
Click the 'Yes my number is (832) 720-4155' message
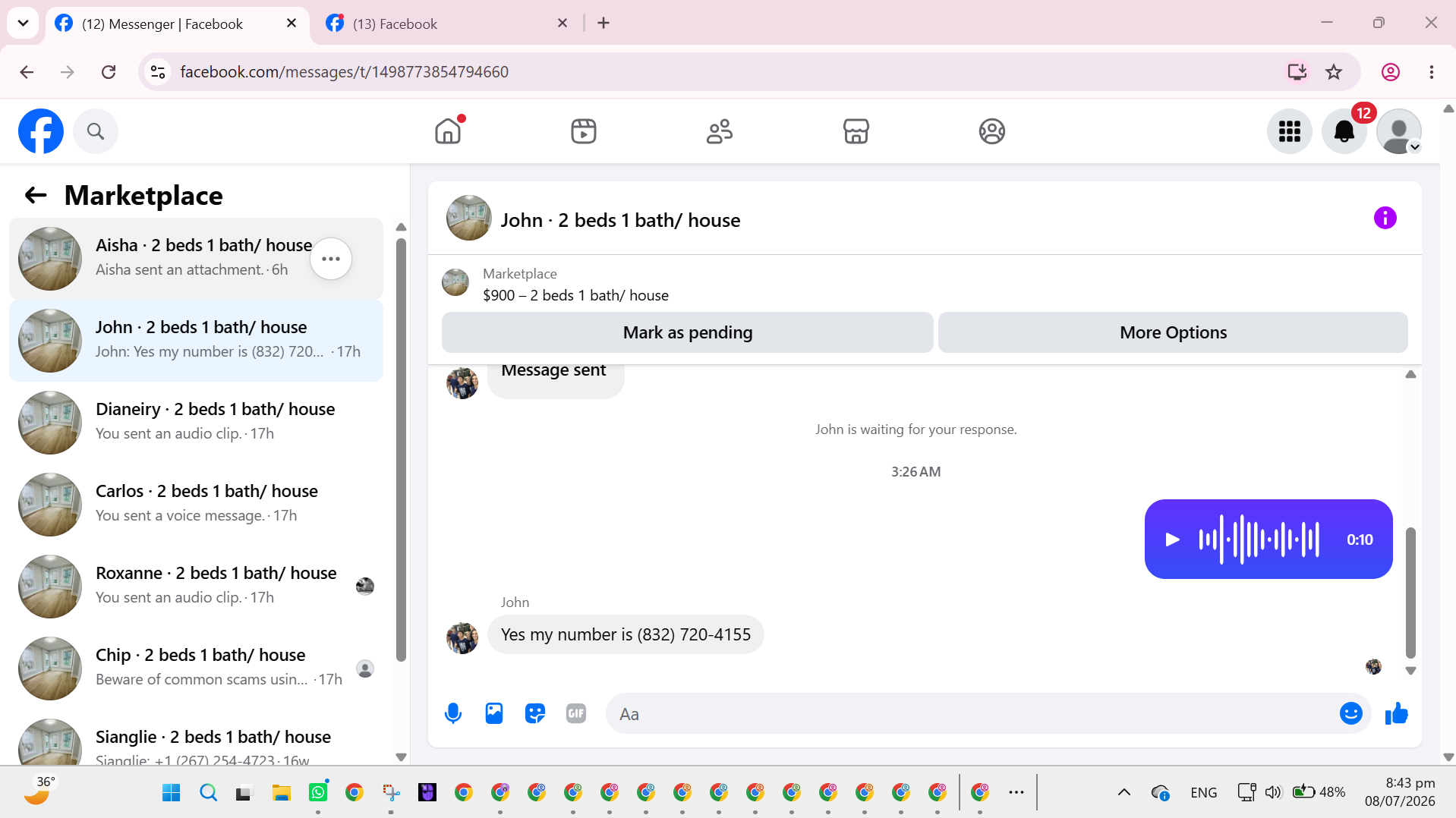pyautogui.click(x=626, y=634)
